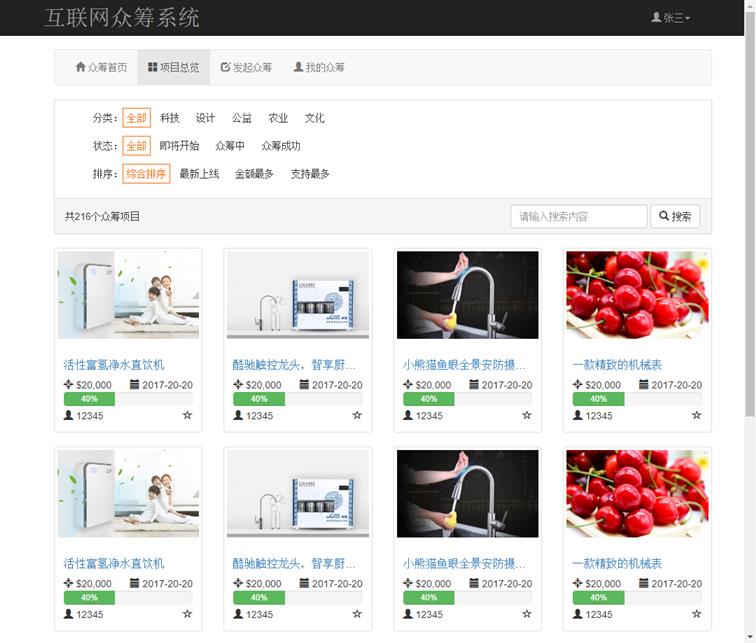The image size is (756, 643).
Task: Click calendar icon on top-row 一款精致的机械表 card
Action: pos(644,384)
